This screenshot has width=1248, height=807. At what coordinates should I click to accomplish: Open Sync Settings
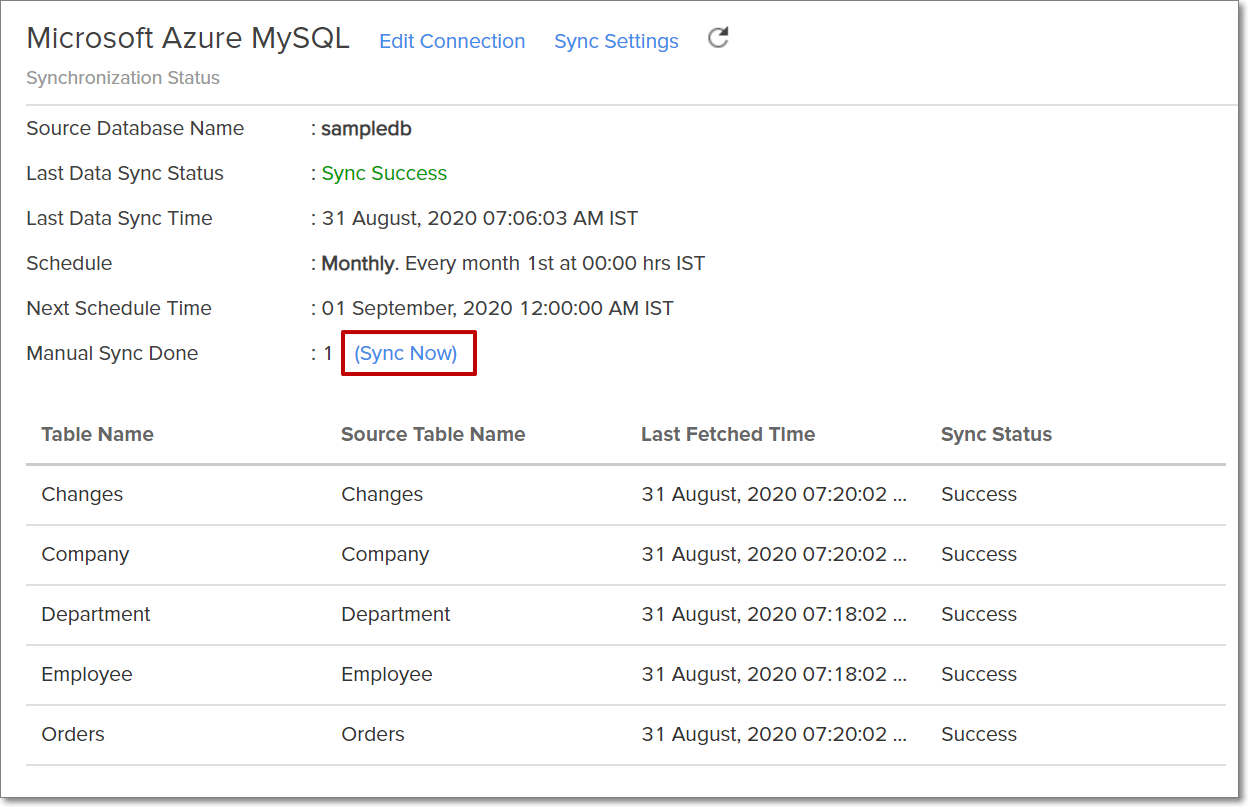pos(615,41)
